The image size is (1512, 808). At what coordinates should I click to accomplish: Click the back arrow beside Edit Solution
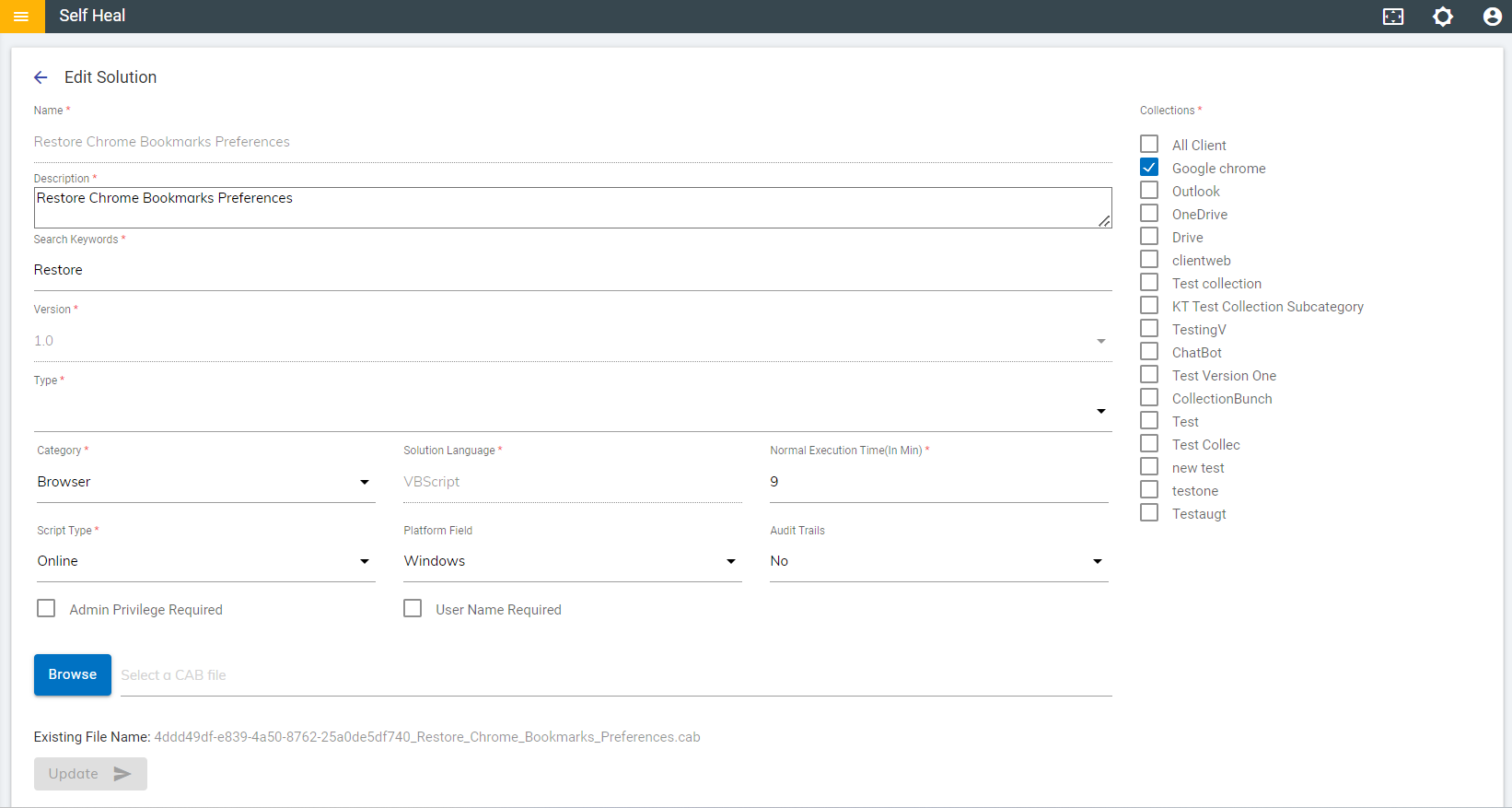coord(41,77)
